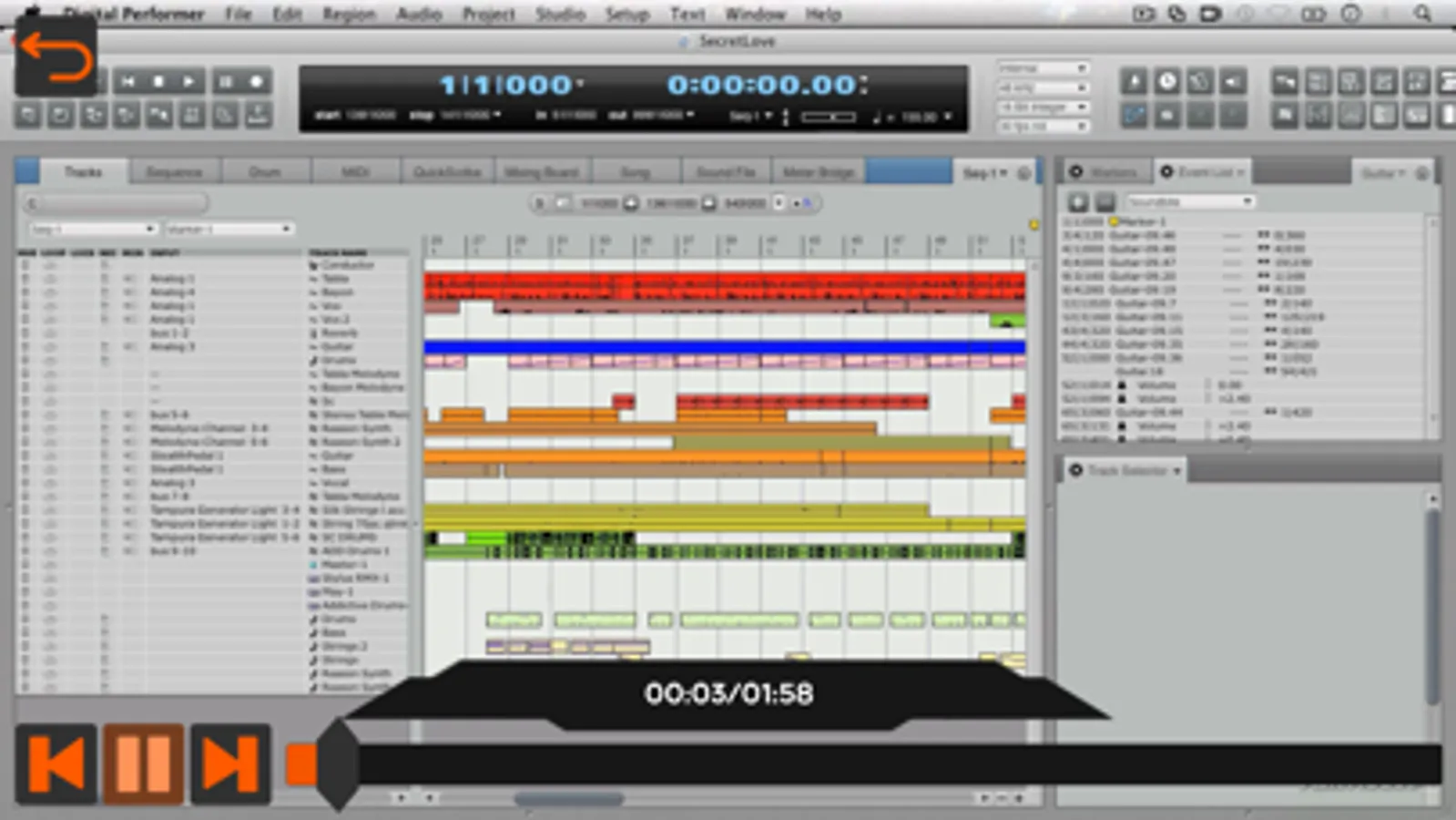
Task: Toggle loop column on the Conductor track row
Action: point(51,265)
